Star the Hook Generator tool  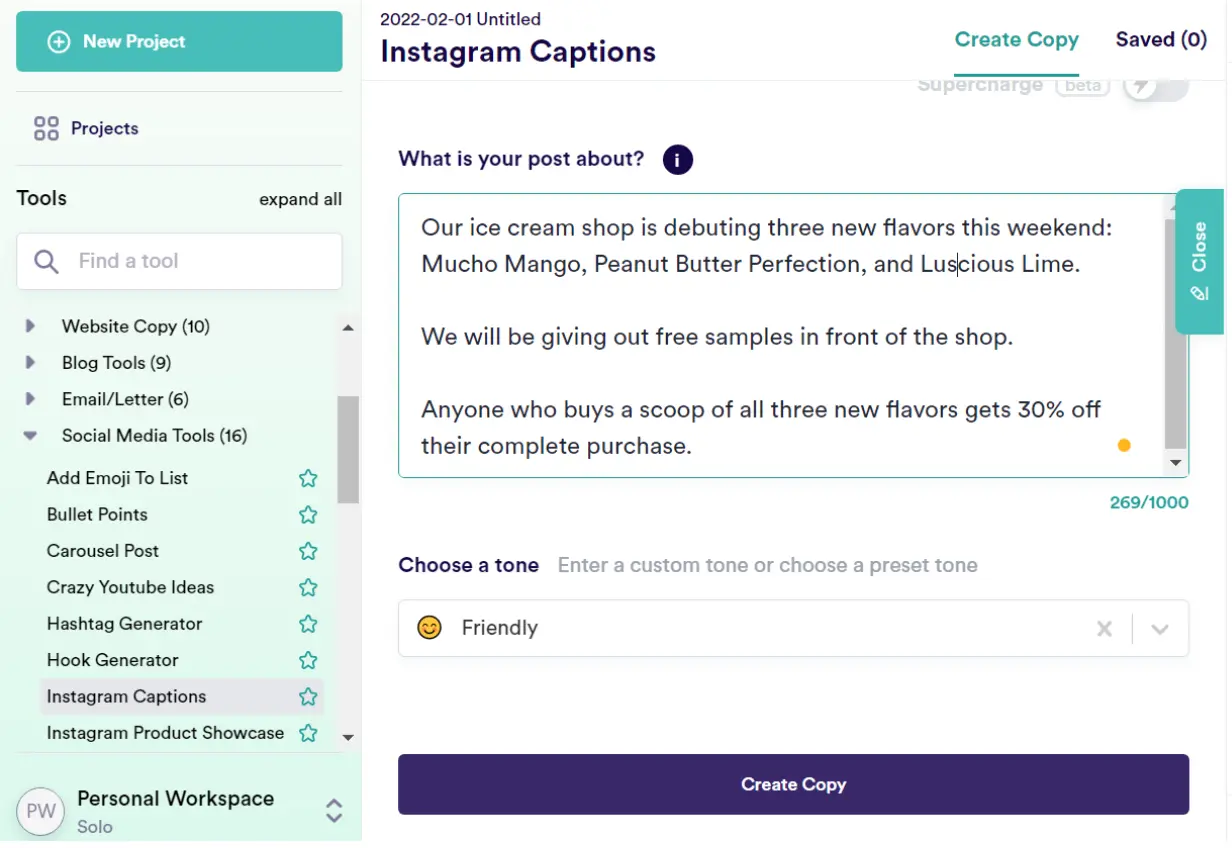(308, 661)
